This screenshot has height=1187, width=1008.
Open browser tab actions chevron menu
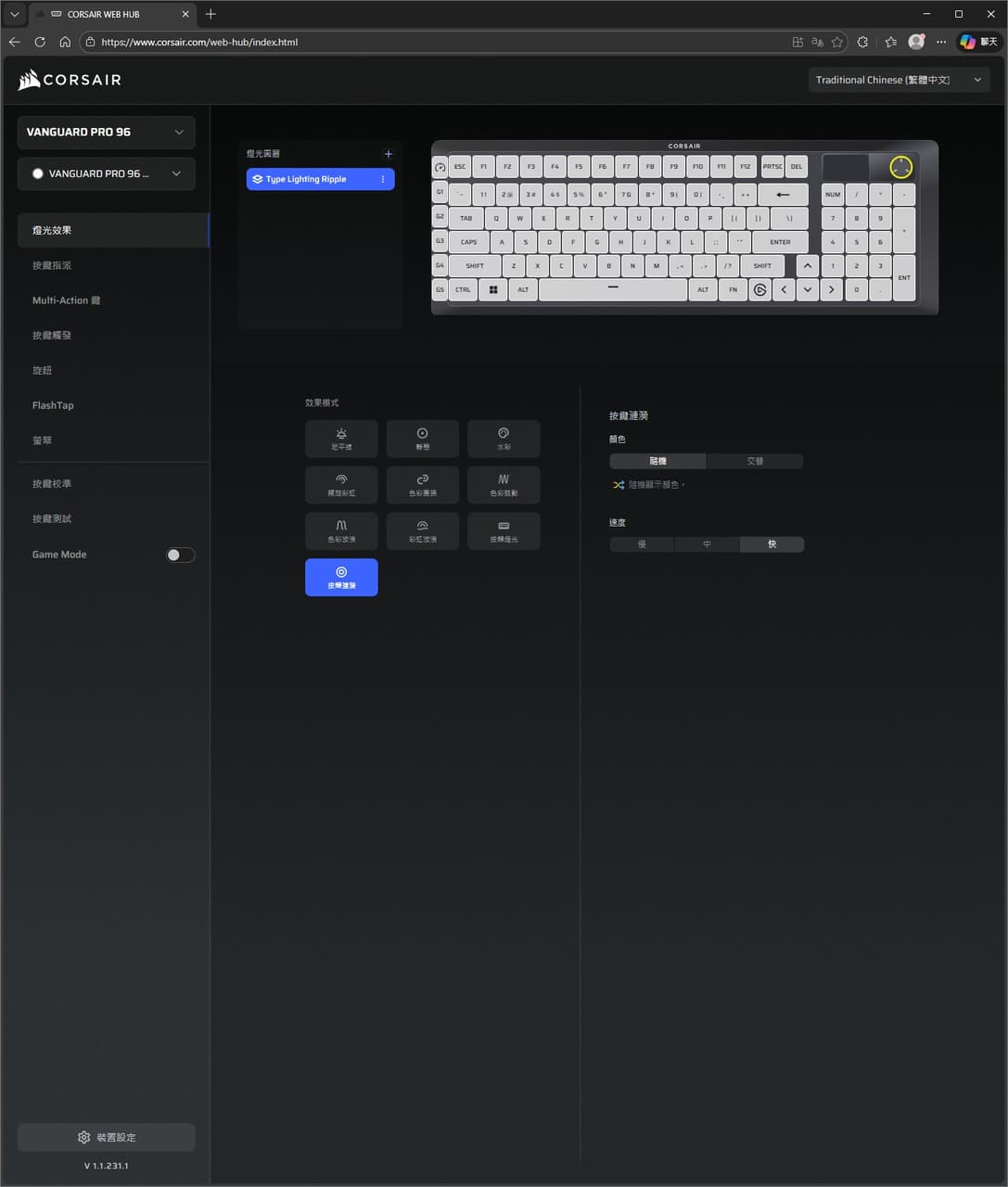tap(14, 14)
